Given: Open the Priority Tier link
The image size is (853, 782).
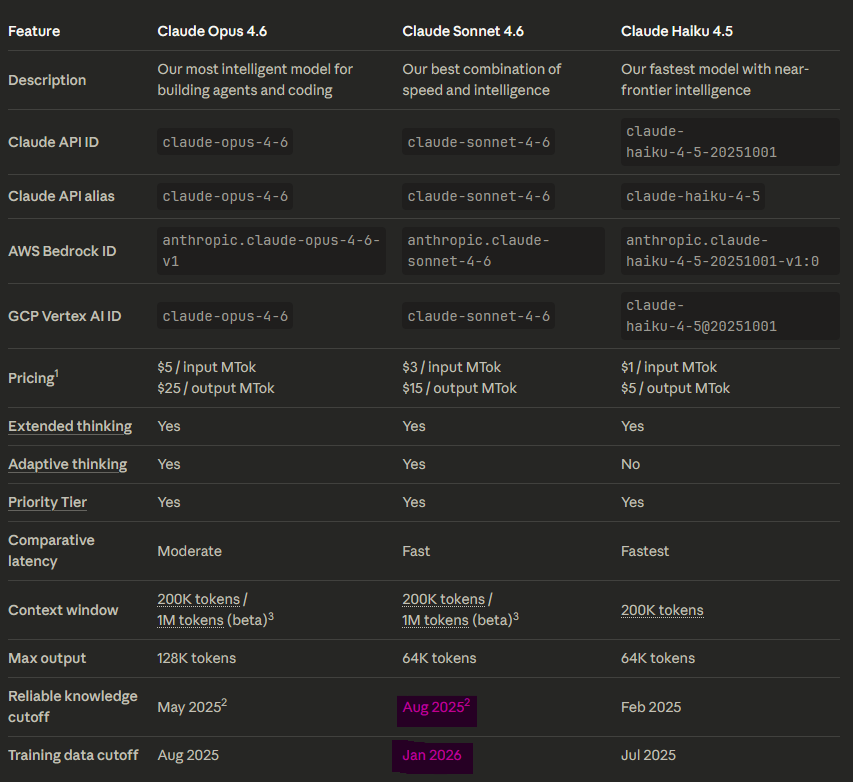Looking at the screenshot, I should pos(47,502).
